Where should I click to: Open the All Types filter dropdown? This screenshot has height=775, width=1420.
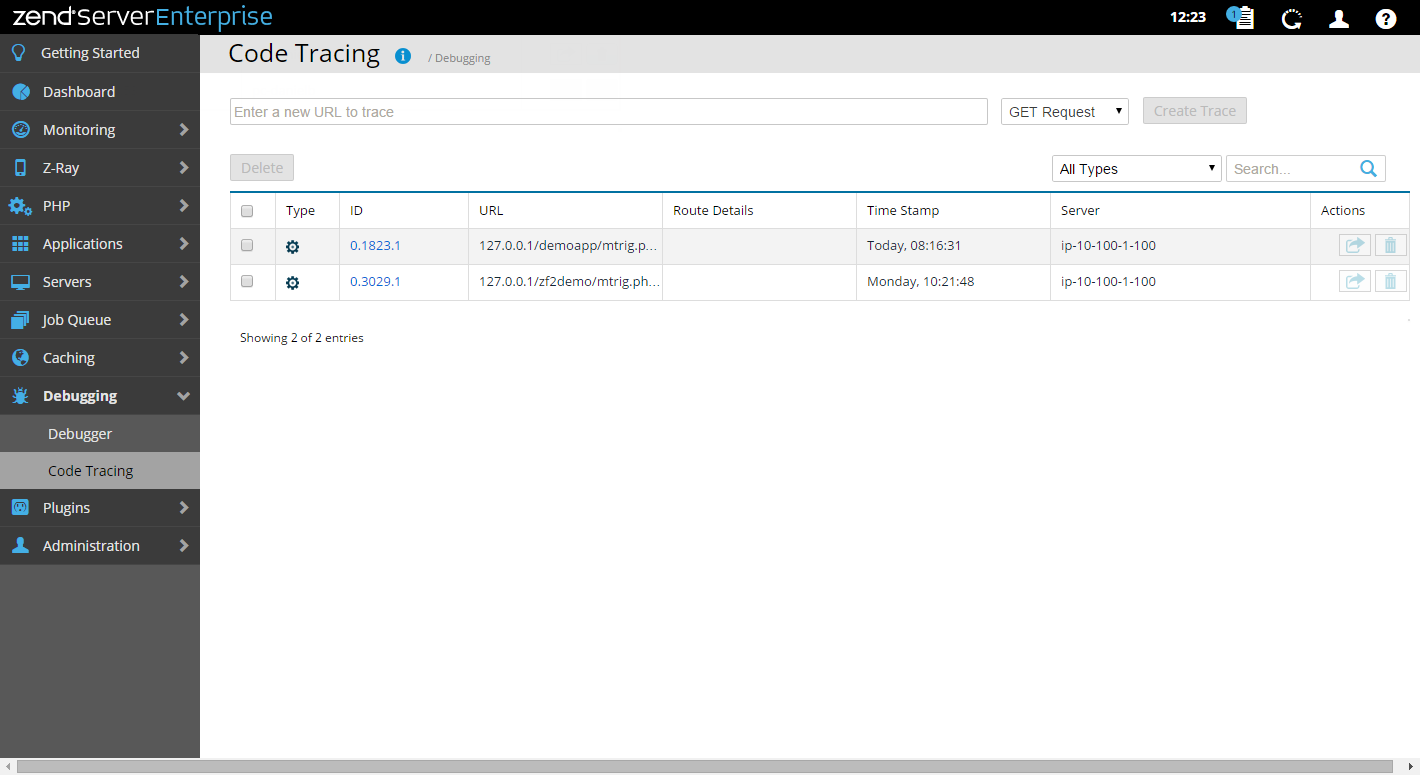(1136, 169)
